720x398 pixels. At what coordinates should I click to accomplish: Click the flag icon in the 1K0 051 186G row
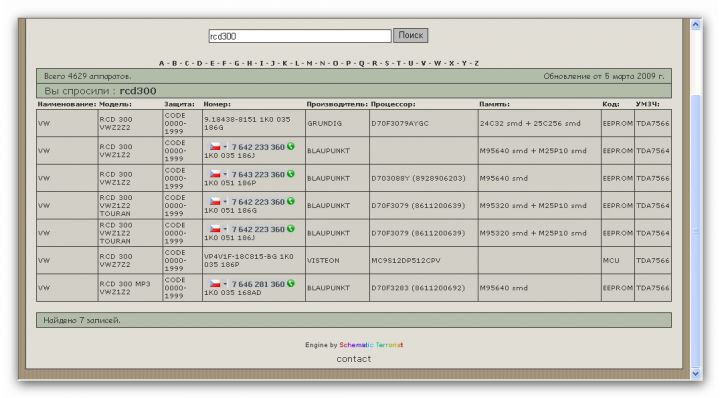click(x=215, y=202)
